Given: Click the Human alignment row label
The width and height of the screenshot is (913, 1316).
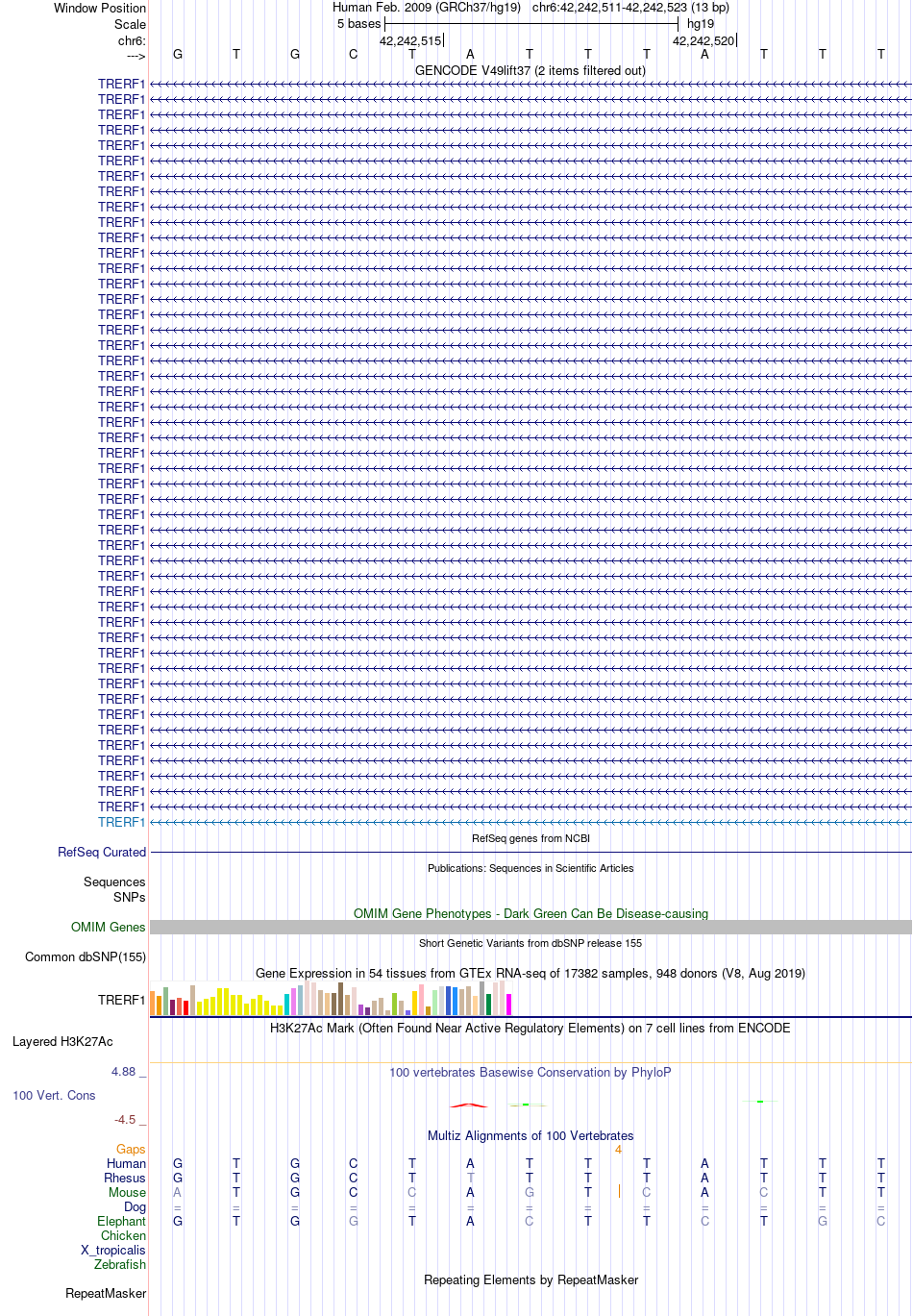Looking at the screenshot, I should click(126, 1163).
